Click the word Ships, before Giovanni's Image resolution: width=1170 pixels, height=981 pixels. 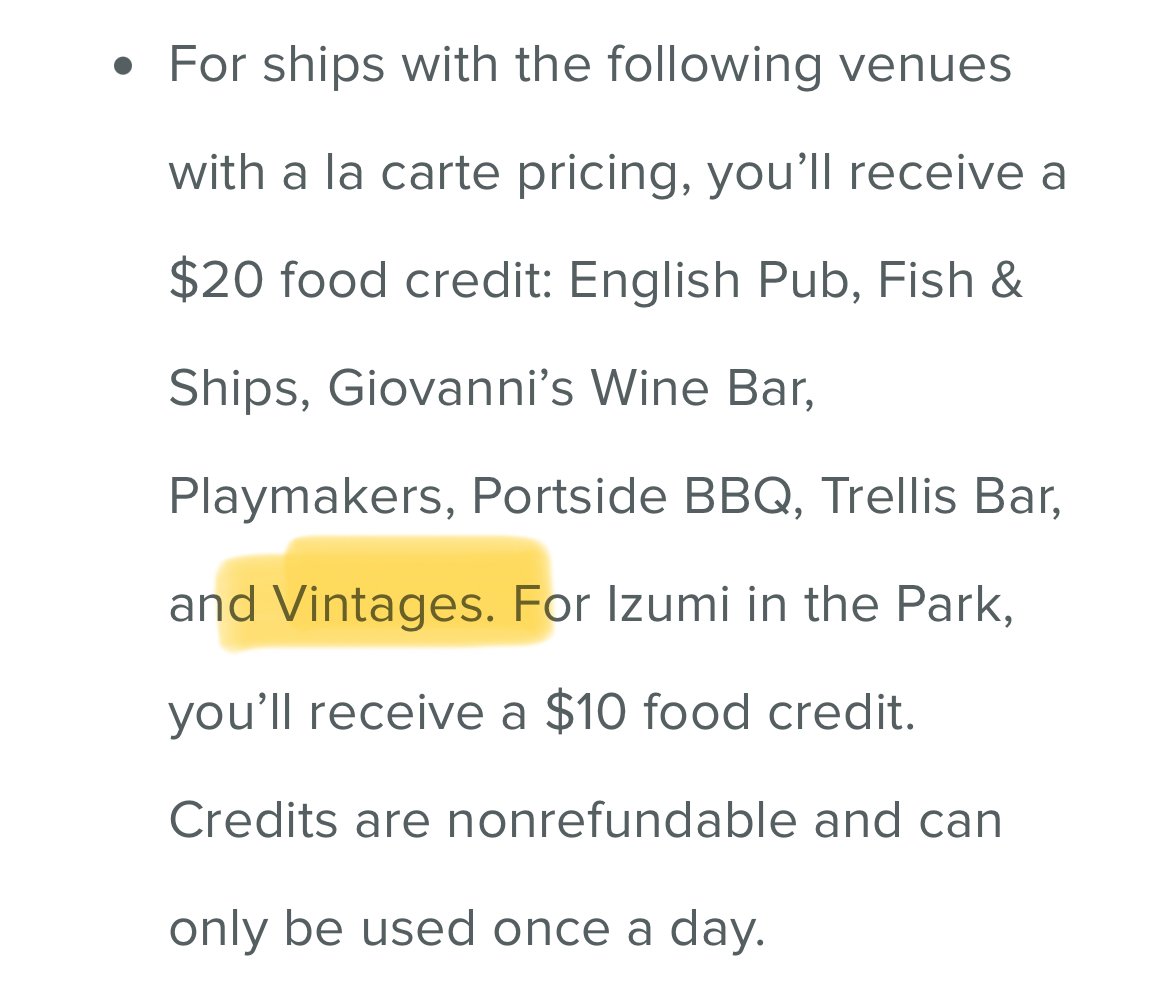pos(240,390)
